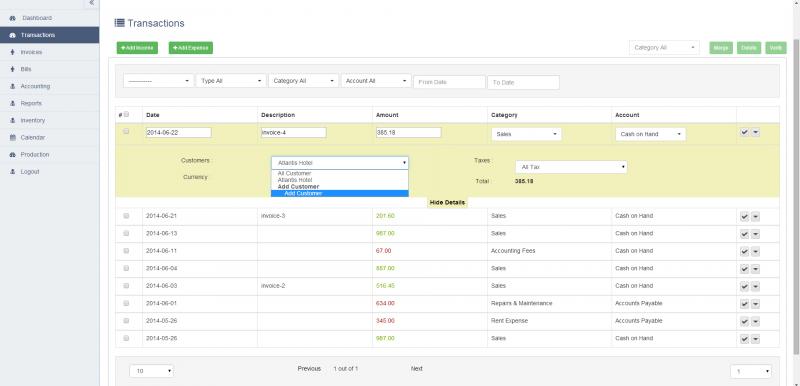800x386 pixels.
Task: Click the From Date input field
Action: tap(449, 82)
